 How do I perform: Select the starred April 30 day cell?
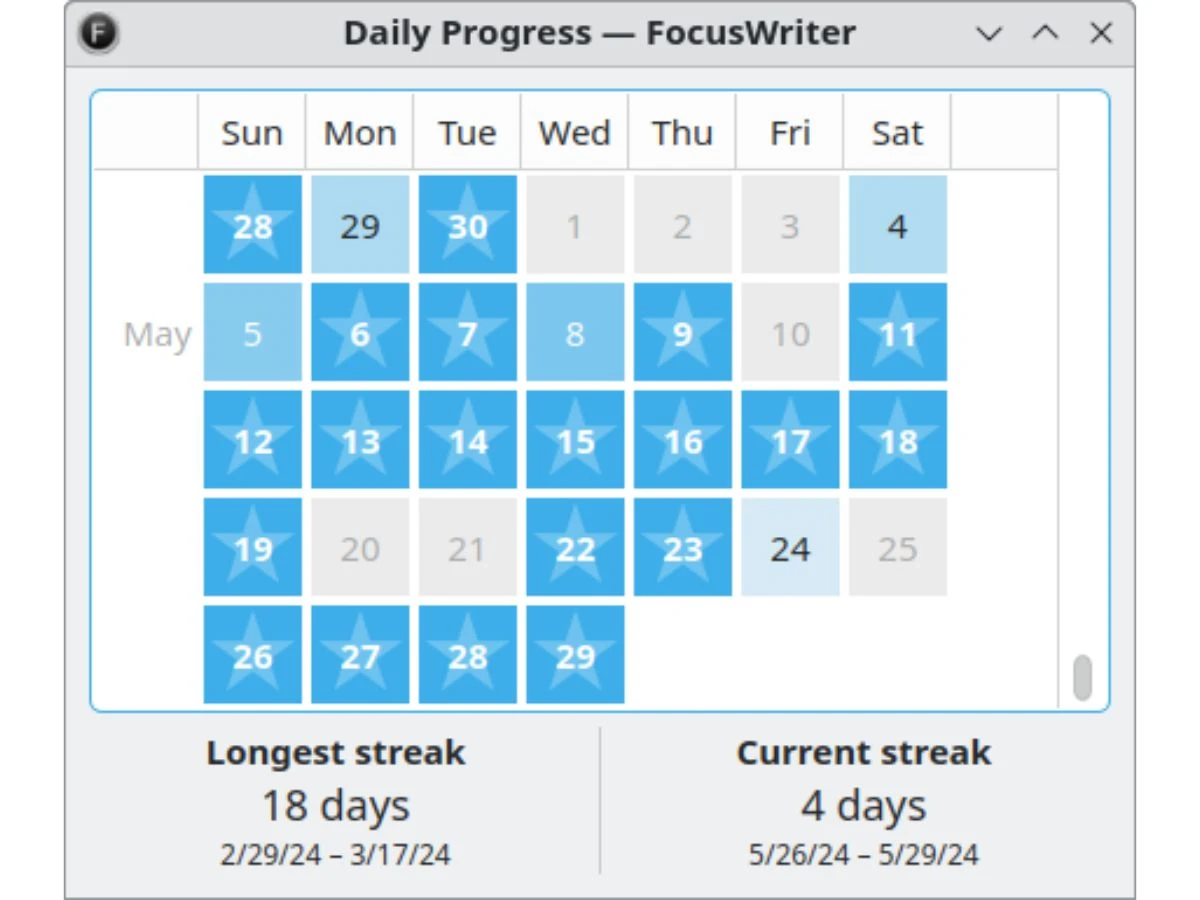coord(467,225)
